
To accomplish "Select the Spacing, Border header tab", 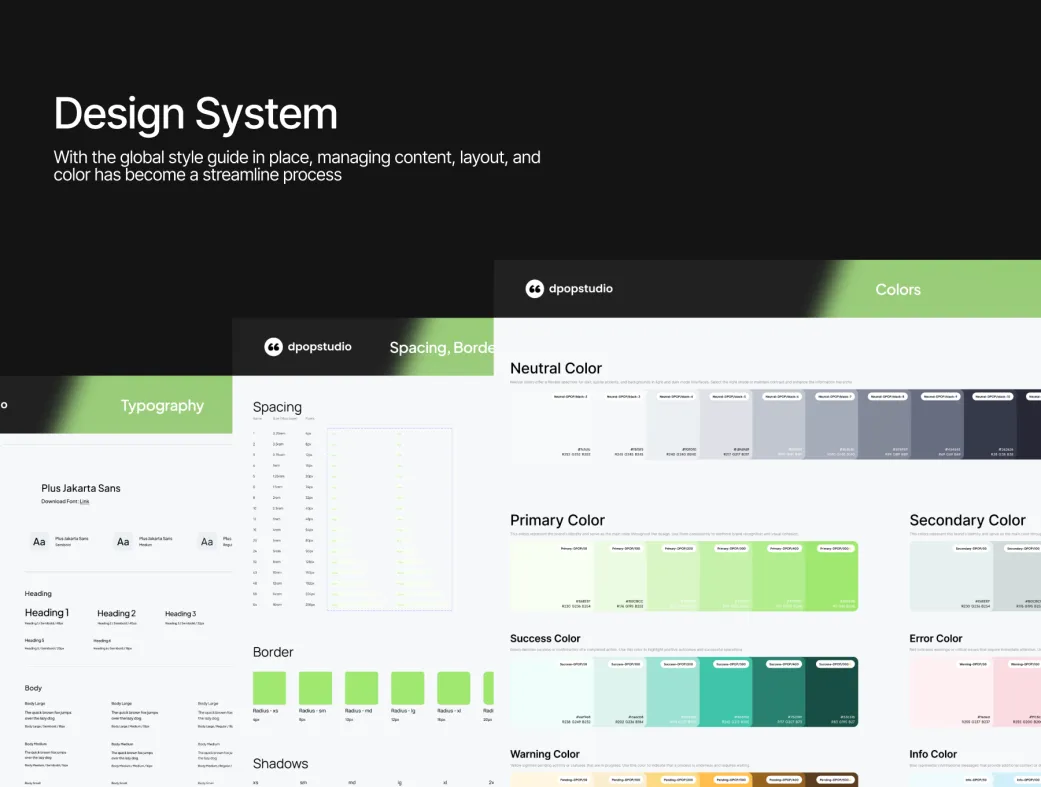I will 441,347.
